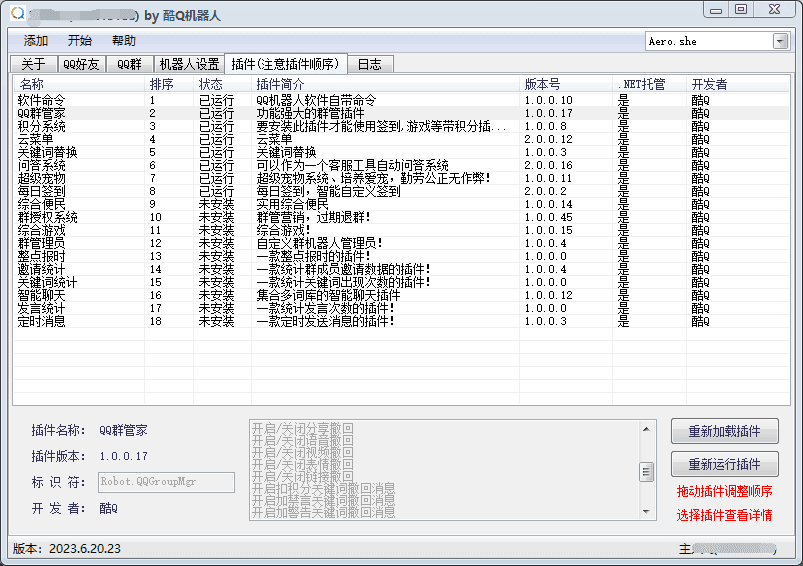Viewport: 803px width, 566px height.
Task: Select the 软件命令 plugin row
Action: coord(402,100)
